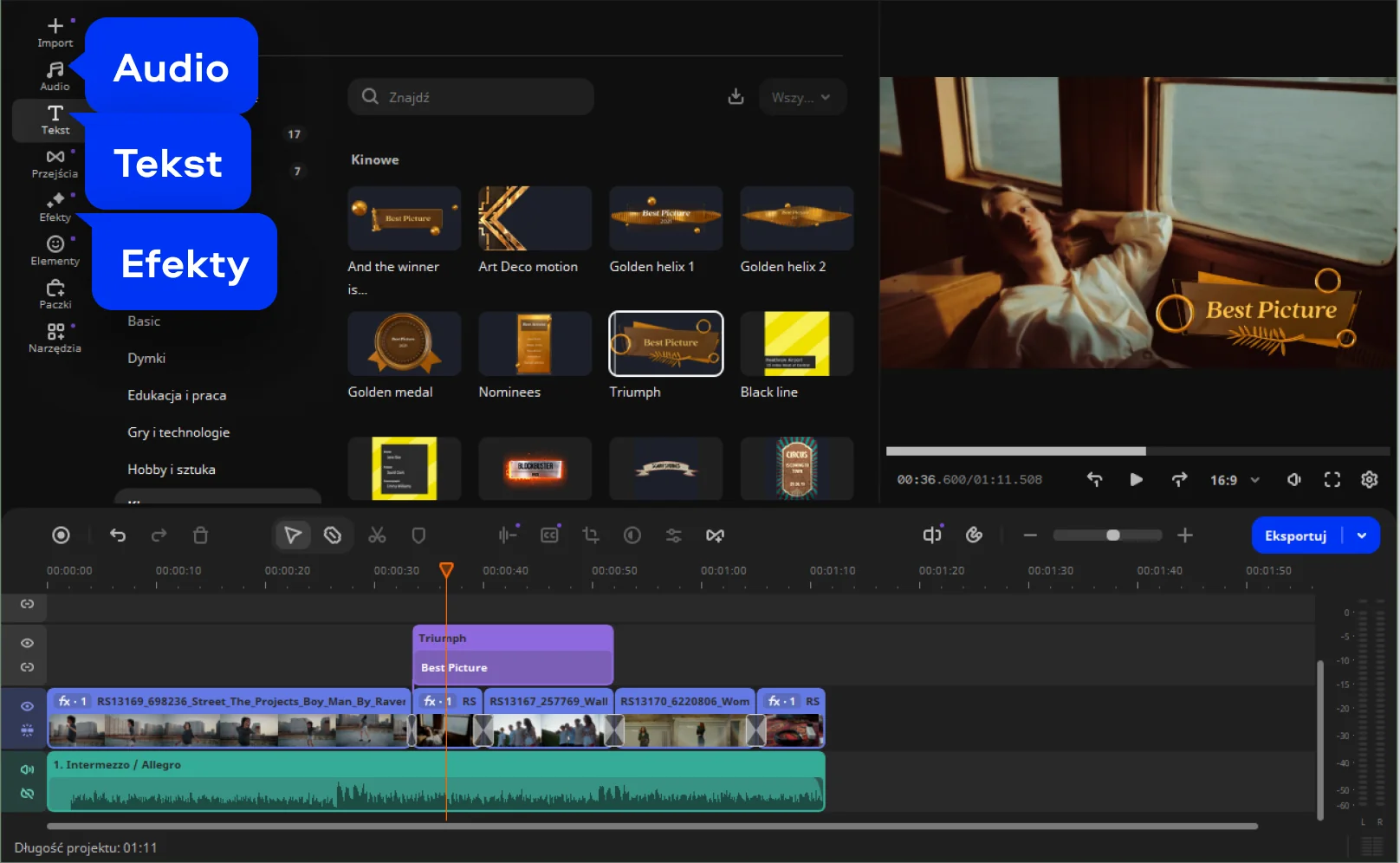The image size is (1400, 863).
Task: Click the trash delete icon in timeline toolbar
Action: tap(200, 535)
